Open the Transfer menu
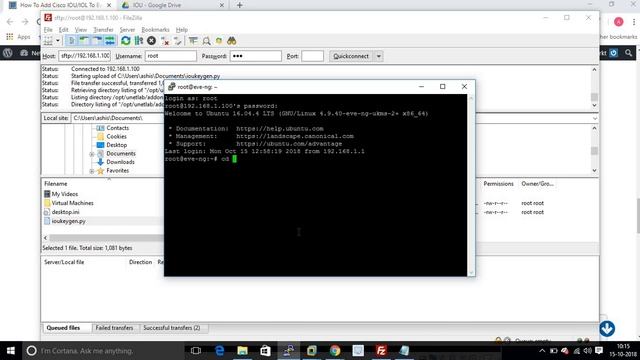The height and width of the screenshot is (360, 640). point(103,30)
